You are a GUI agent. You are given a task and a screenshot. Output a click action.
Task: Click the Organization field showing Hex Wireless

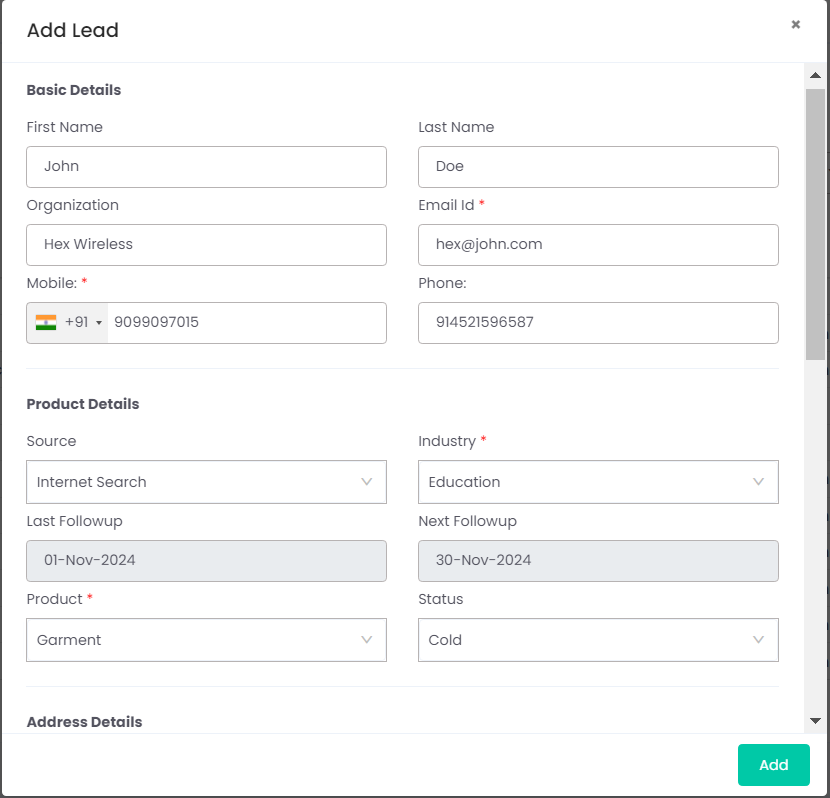pos(206,245)
